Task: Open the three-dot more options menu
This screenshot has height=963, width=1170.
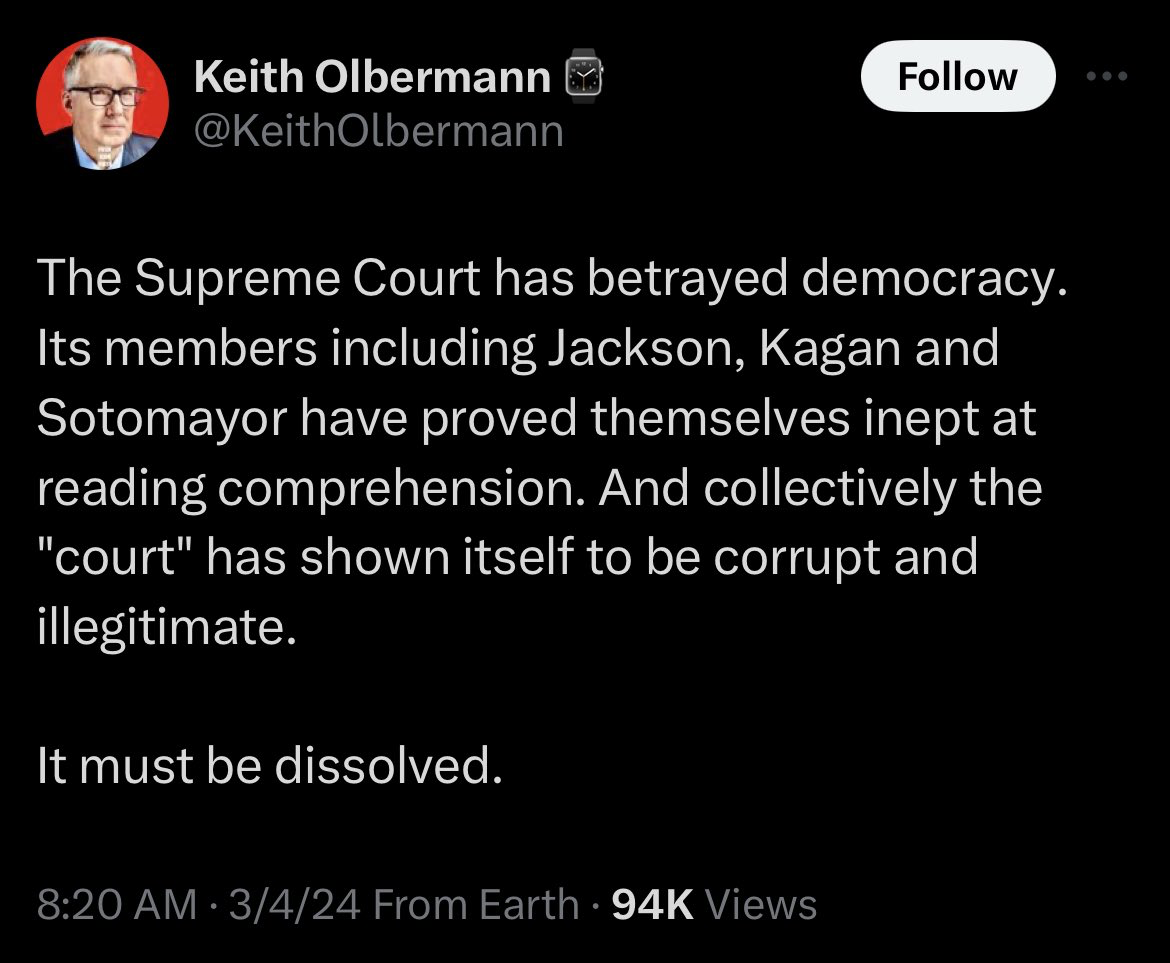Action: [x=1109, y=77]
